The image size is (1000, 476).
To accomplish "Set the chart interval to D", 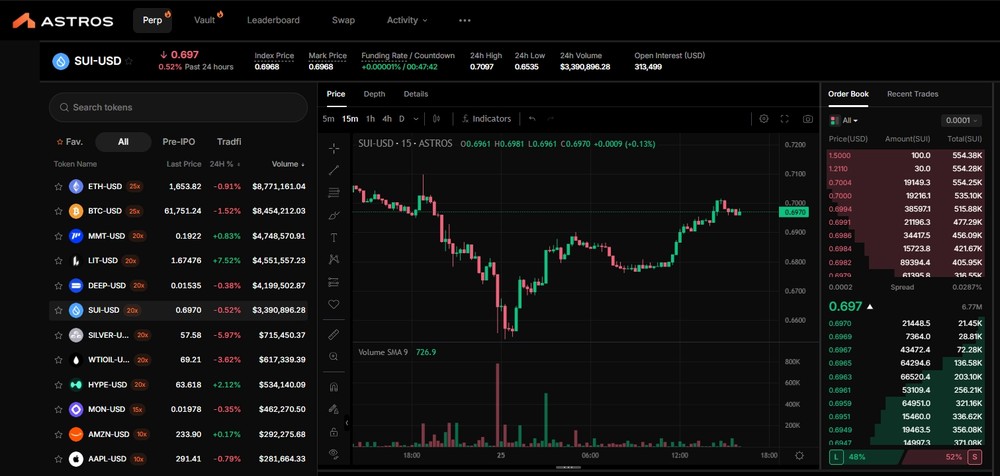I will click(402, 119).
